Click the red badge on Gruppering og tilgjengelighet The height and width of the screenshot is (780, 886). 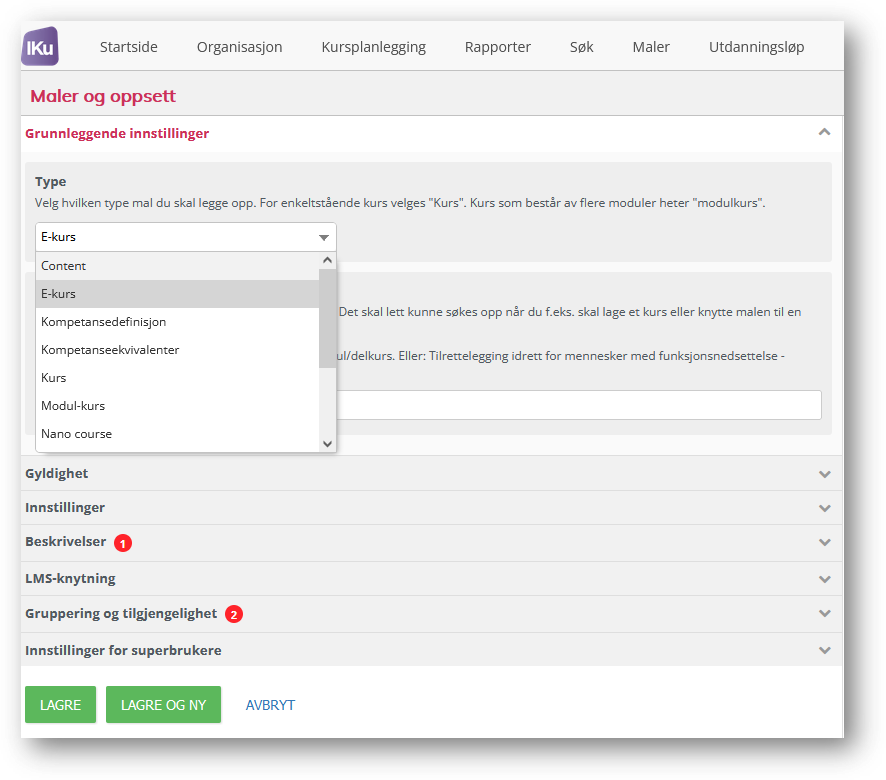[234, 614]
